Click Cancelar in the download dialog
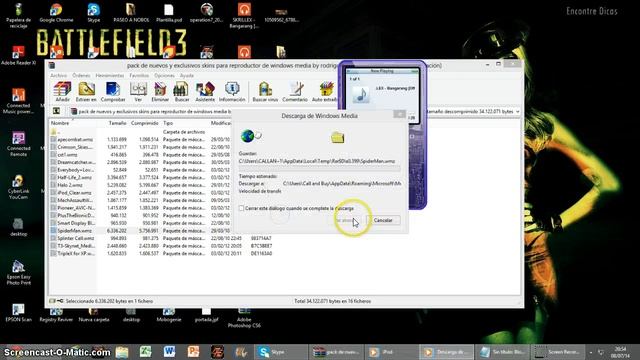The height and width of the screenshot is (360, 640). (x=383, y=220)
